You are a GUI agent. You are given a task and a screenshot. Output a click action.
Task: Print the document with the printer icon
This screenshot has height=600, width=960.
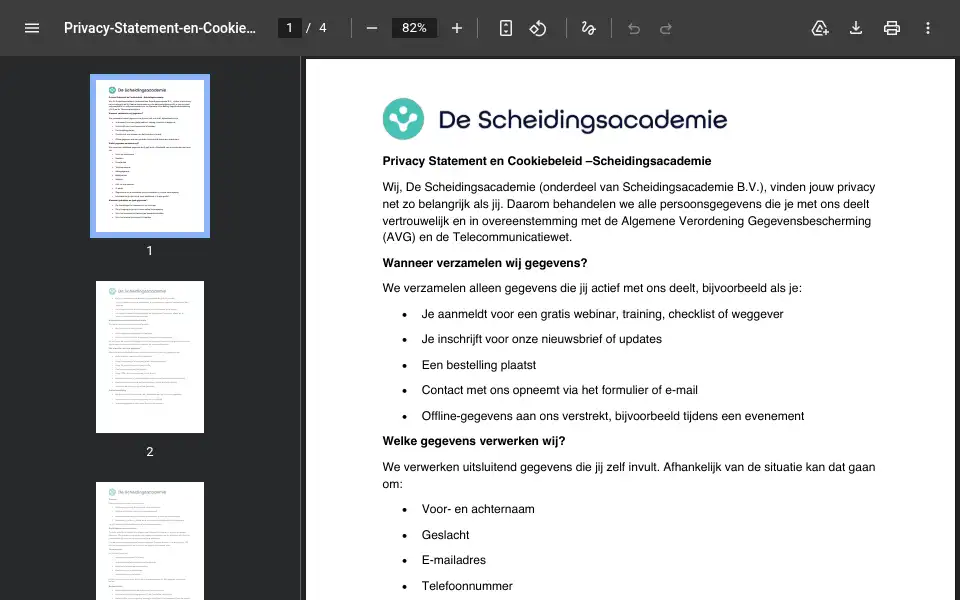[x=892, y=28]
